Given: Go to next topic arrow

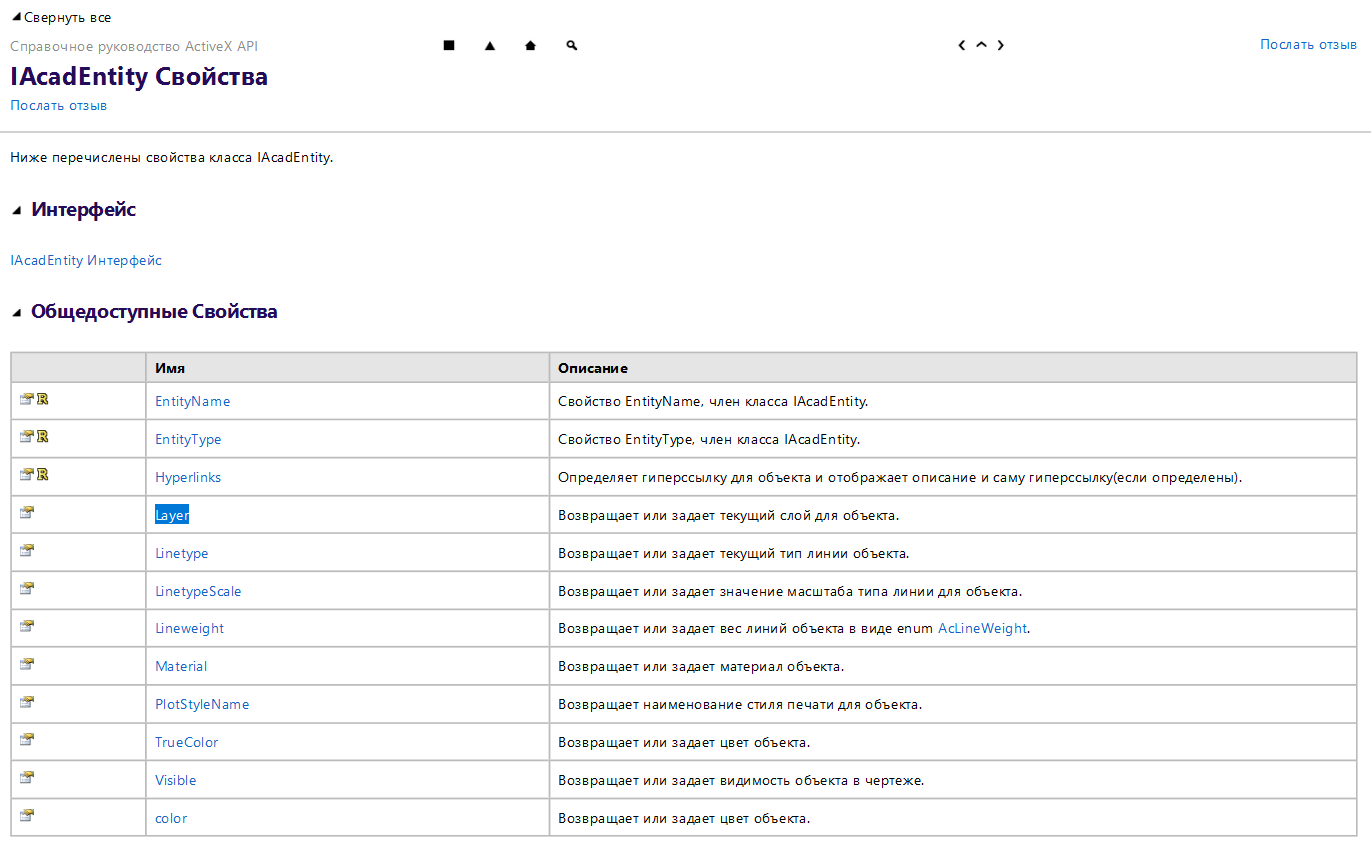Looking at the screenshot, I should (x=1000, y=45).
